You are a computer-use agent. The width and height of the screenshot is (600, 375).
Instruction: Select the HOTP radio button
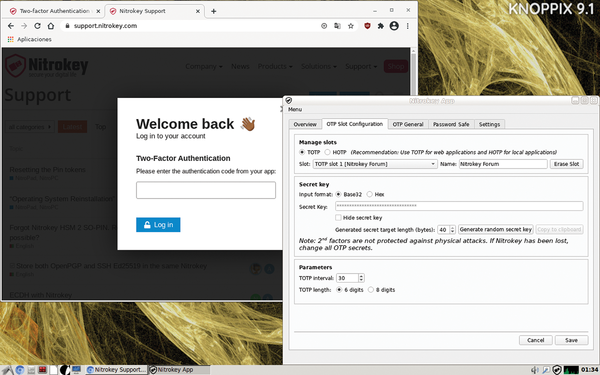click(328, 152)
